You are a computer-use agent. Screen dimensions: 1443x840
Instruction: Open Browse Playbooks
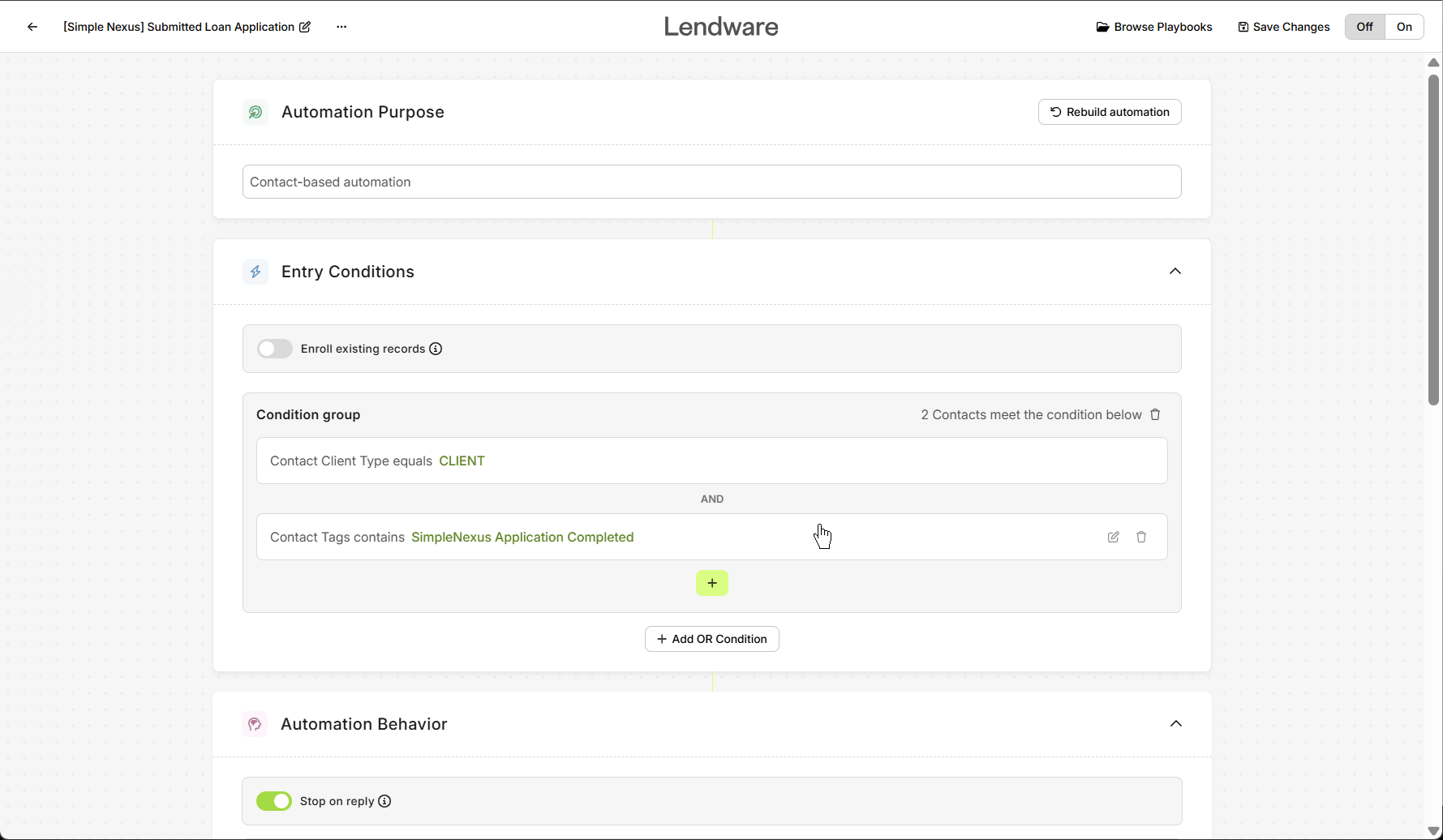1153,27
